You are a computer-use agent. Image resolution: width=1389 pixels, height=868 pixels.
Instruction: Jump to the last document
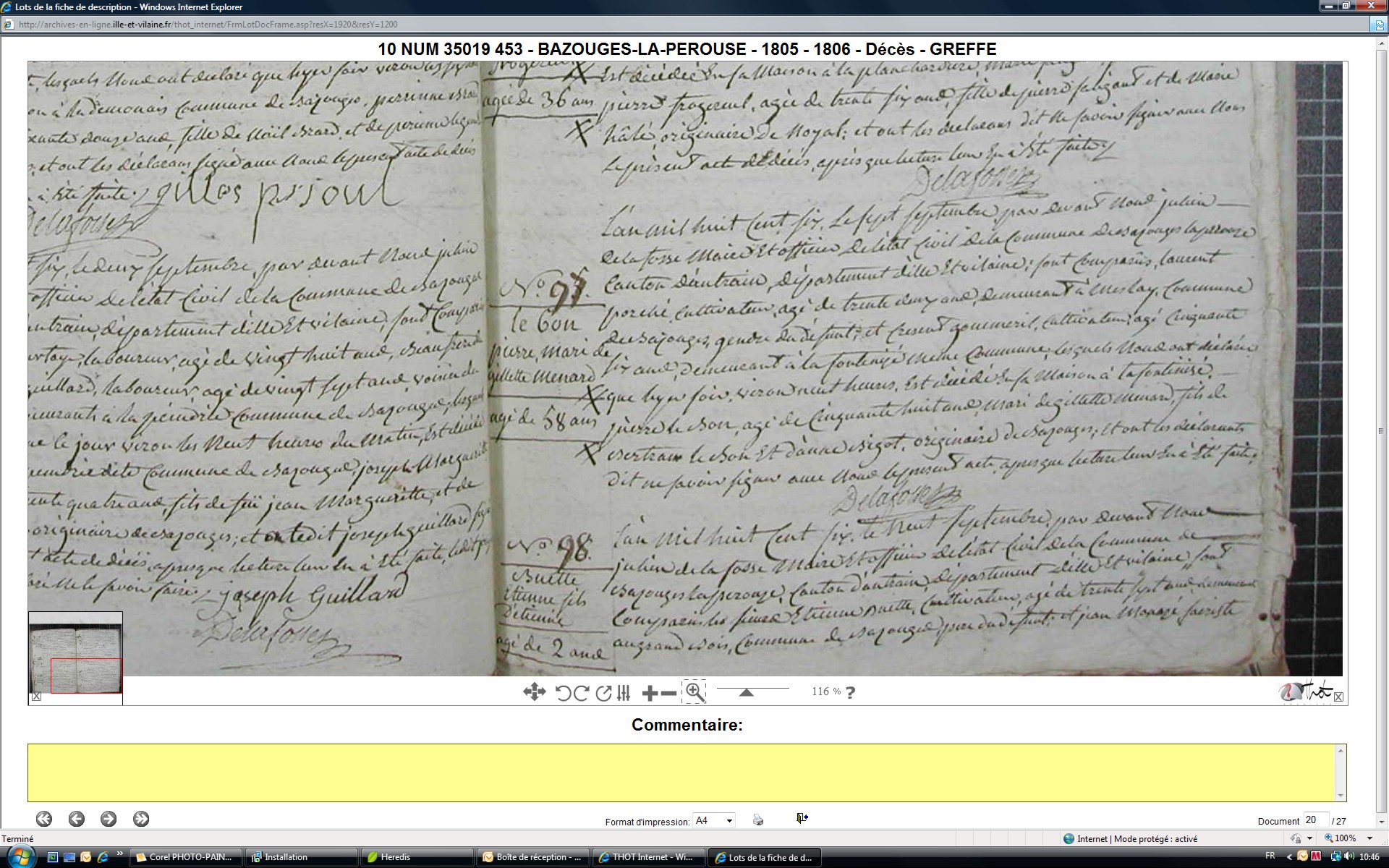click(141, 819)
